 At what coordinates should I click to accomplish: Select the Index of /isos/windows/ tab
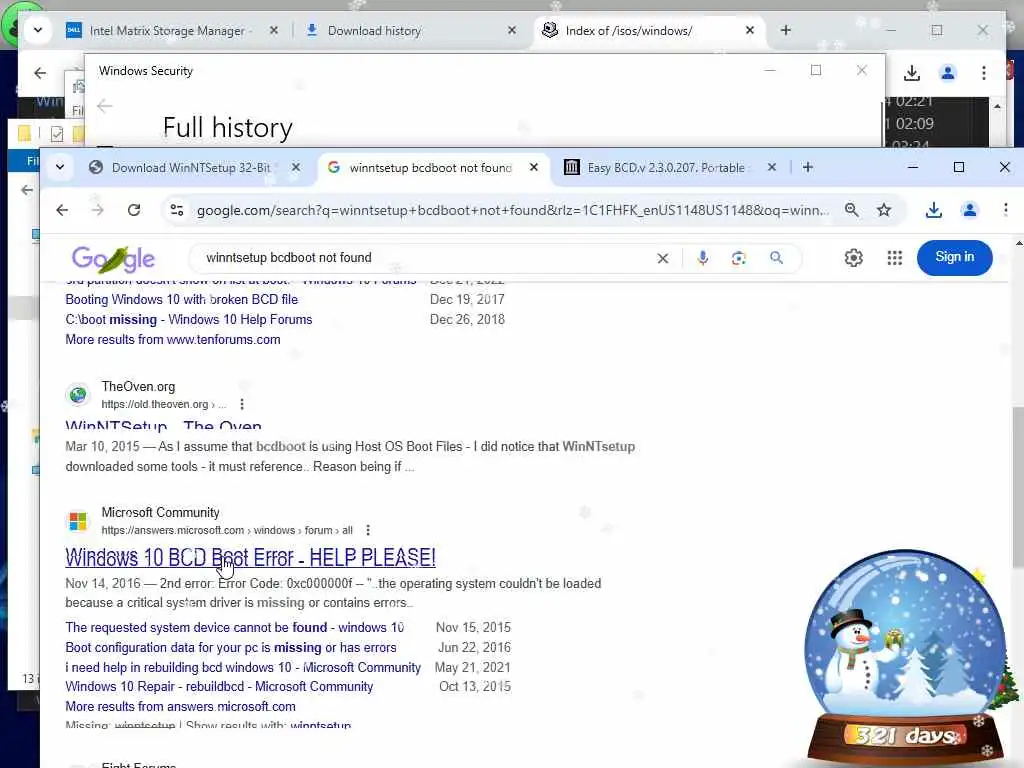coord(629,31)
